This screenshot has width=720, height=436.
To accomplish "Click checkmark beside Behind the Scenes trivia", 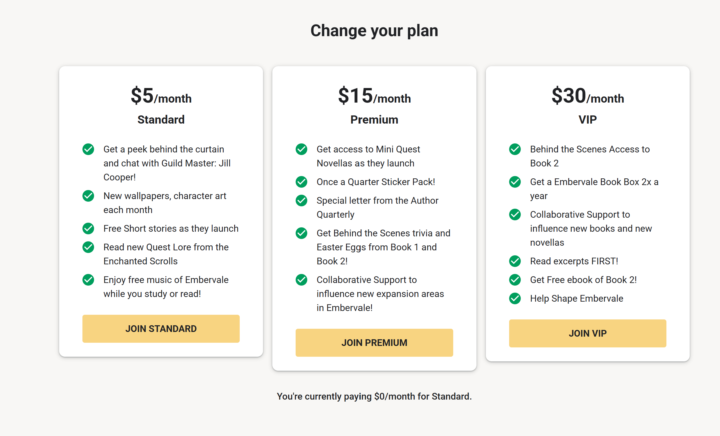I will pos(302,232).
